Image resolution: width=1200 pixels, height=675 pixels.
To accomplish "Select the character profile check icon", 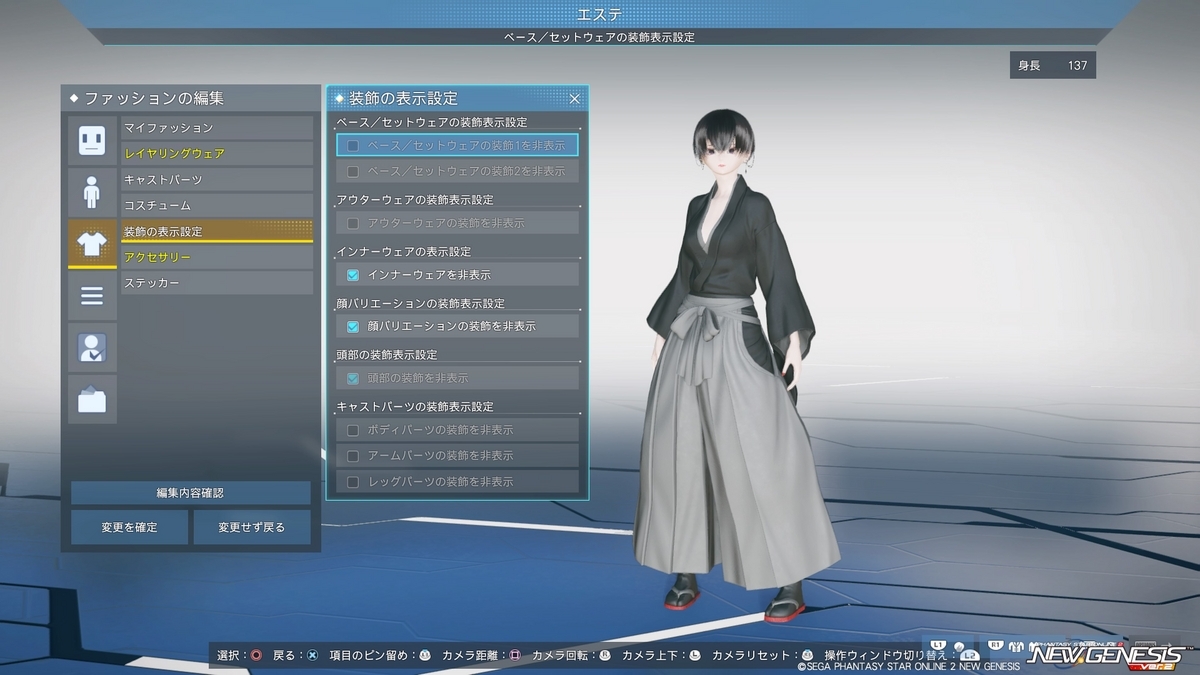I will pos(92,348).
